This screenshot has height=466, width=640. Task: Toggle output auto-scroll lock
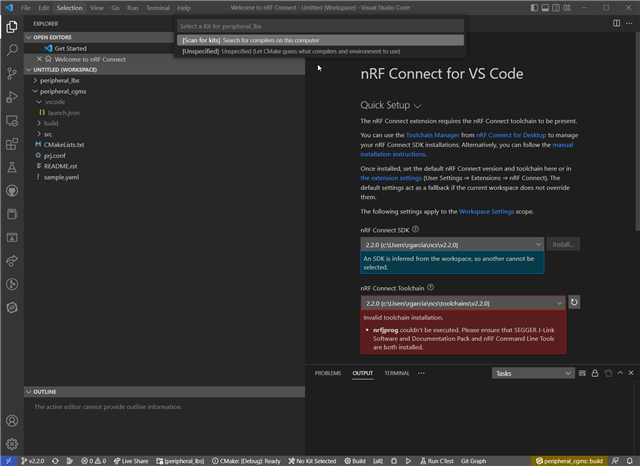click(x=595, y=373)
